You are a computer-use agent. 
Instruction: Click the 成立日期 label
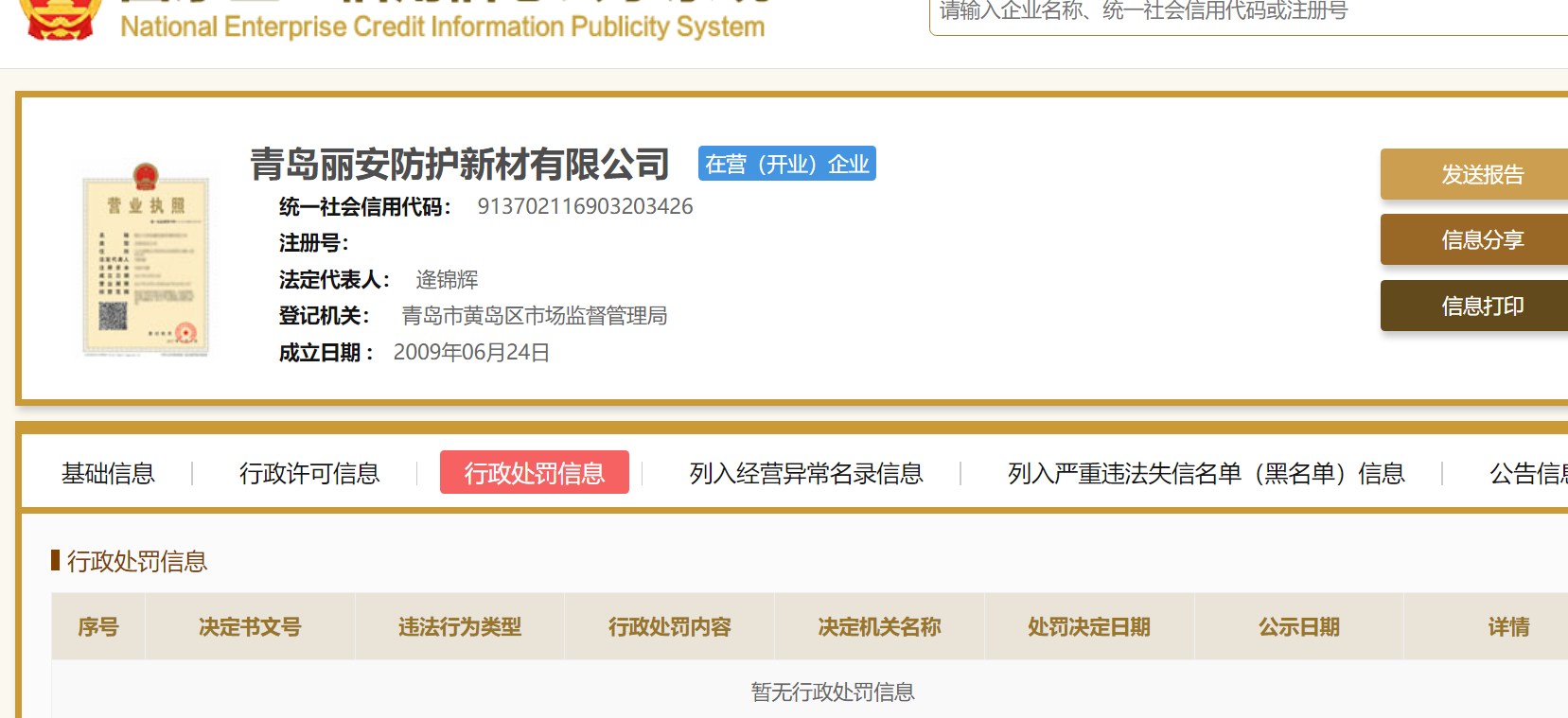pos(326,353)
